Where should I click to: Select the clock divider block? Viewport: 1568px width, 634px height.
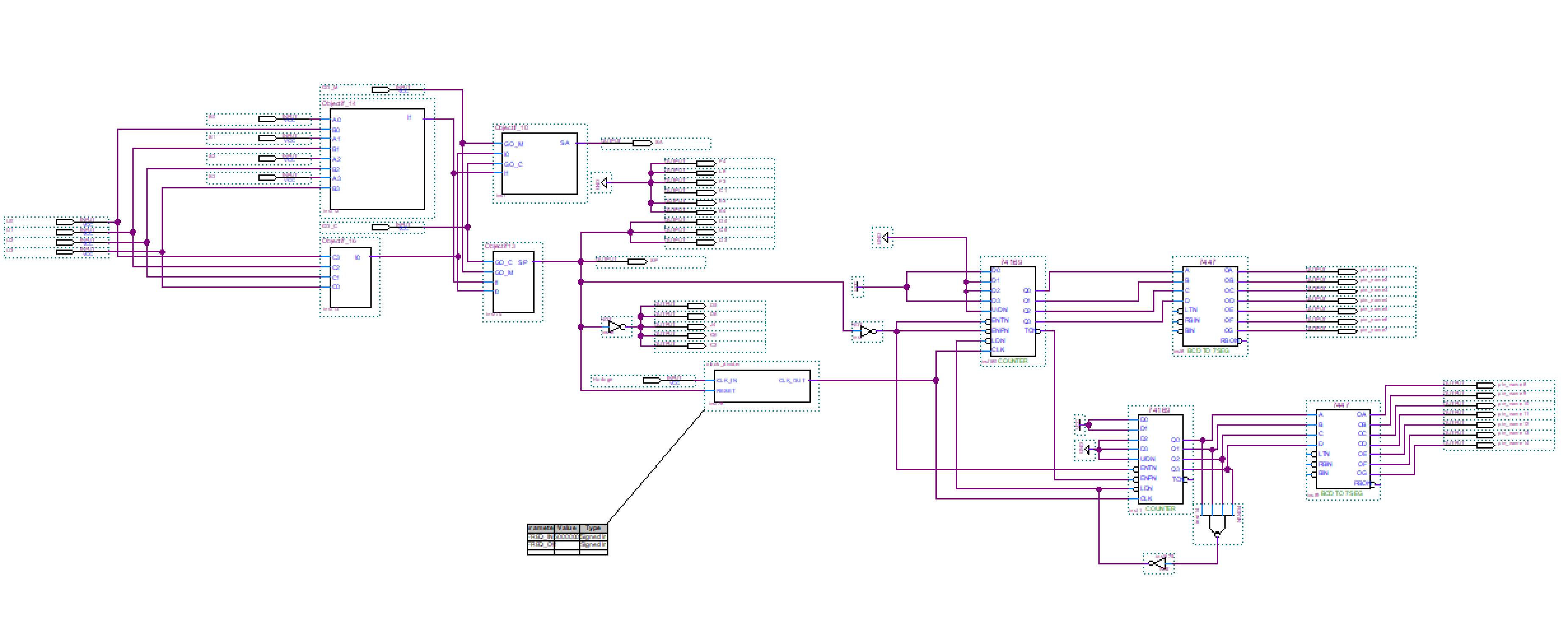[x=762, y=386]
